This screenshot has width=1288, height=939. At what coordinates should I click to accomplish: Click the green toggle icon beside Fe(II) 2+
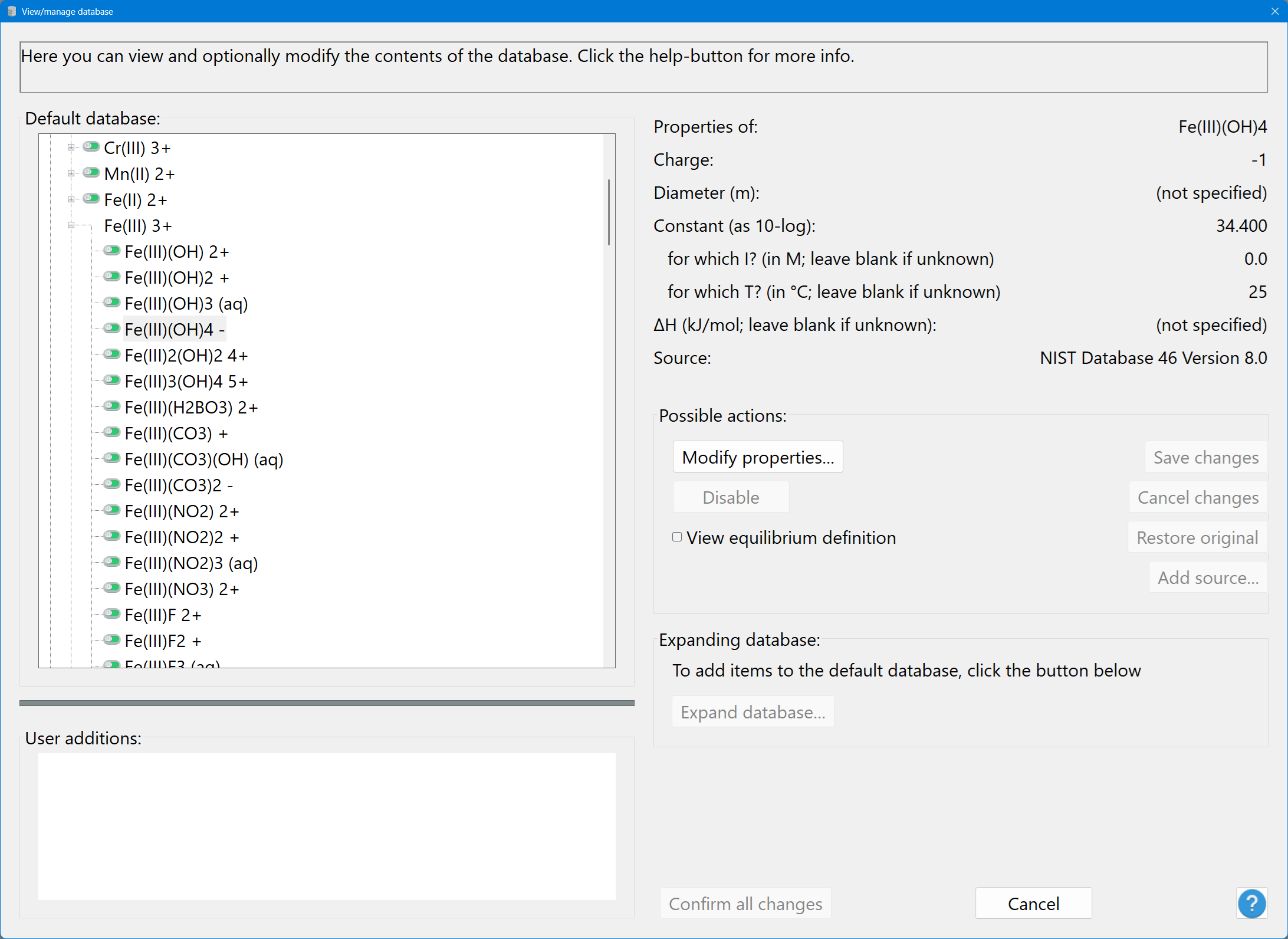pos(91,198)
